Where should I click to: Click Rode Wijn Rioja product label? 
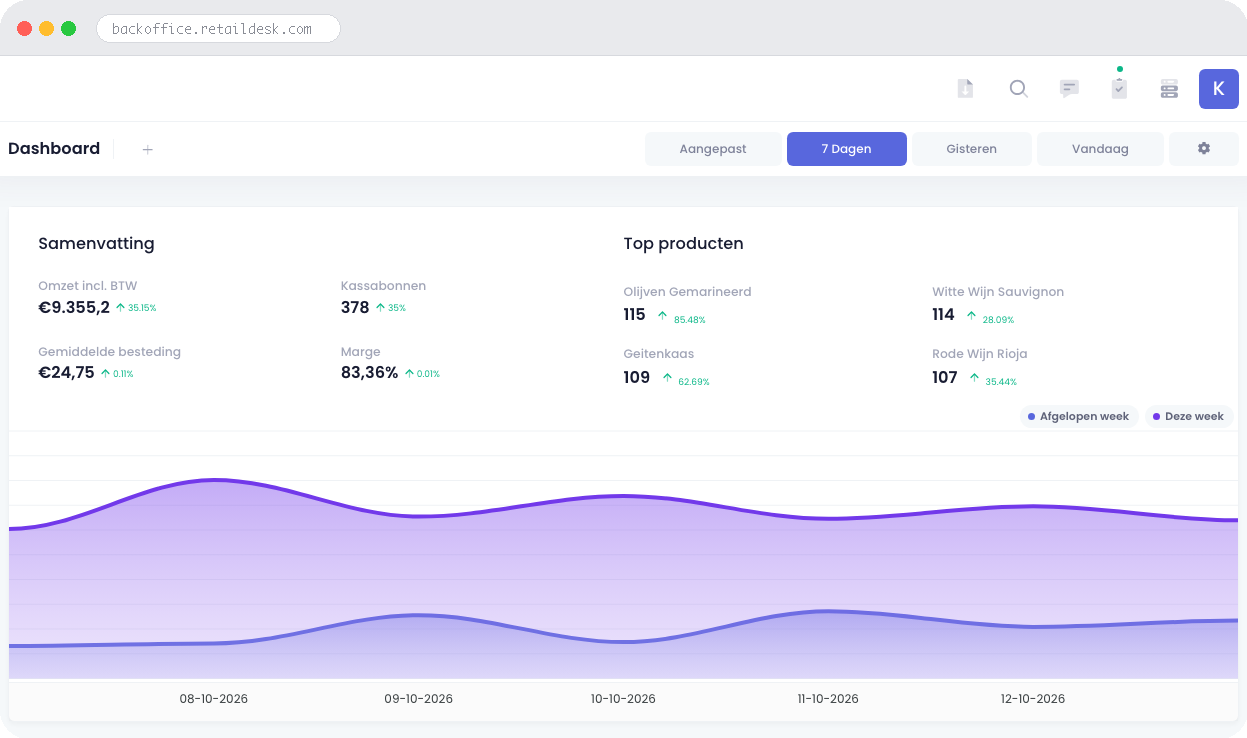(979, 354)
